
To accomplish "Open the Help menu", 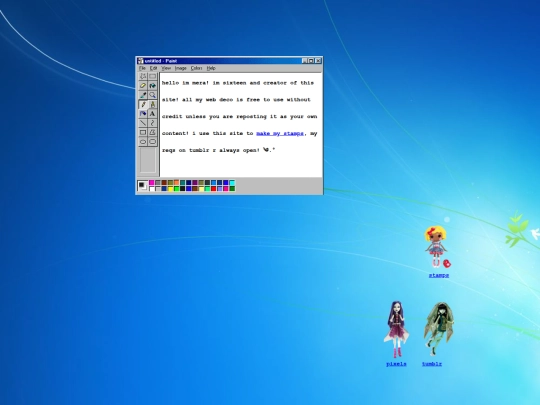I will pos(211,68).
